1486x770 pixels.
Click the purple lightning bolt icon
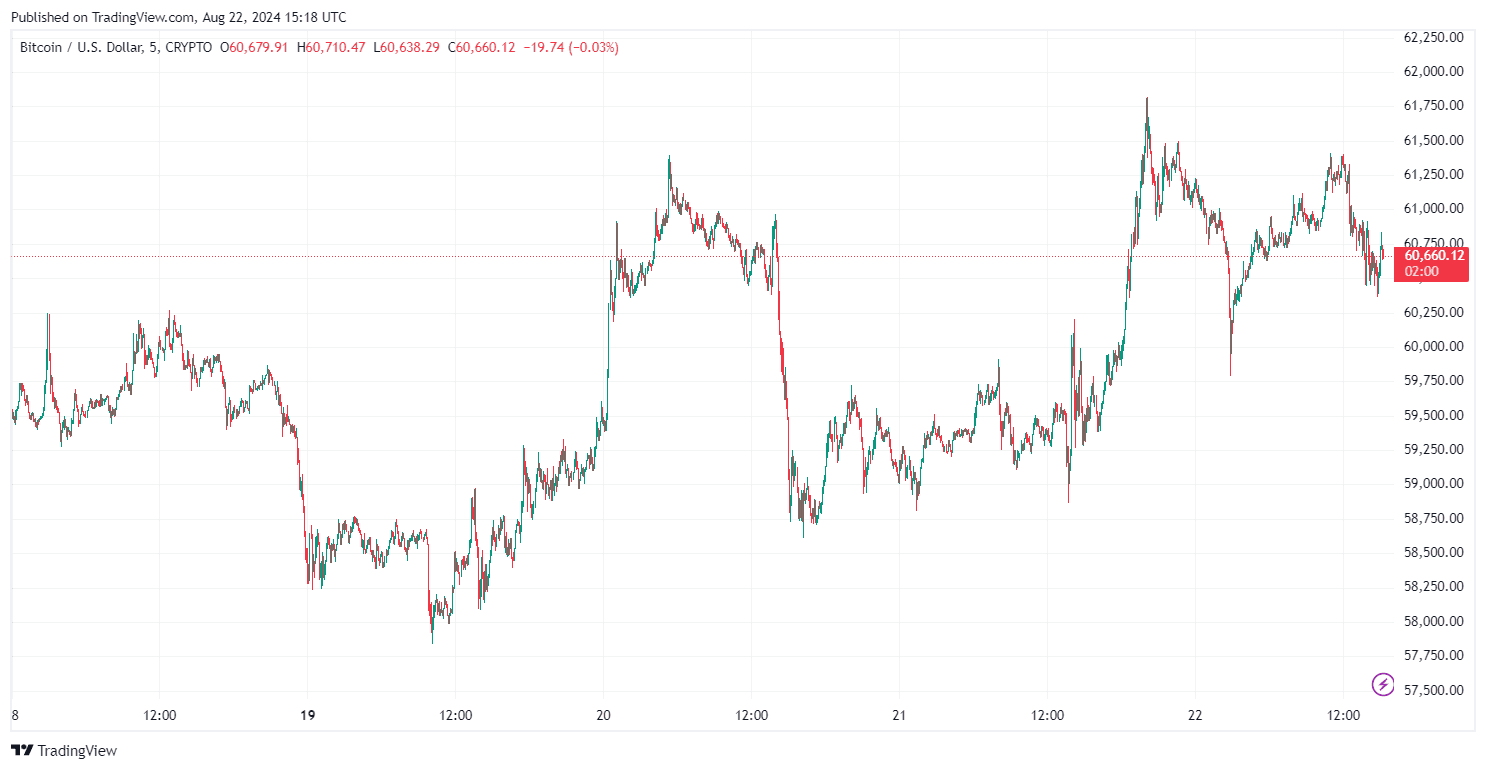tap(1383, 684)
